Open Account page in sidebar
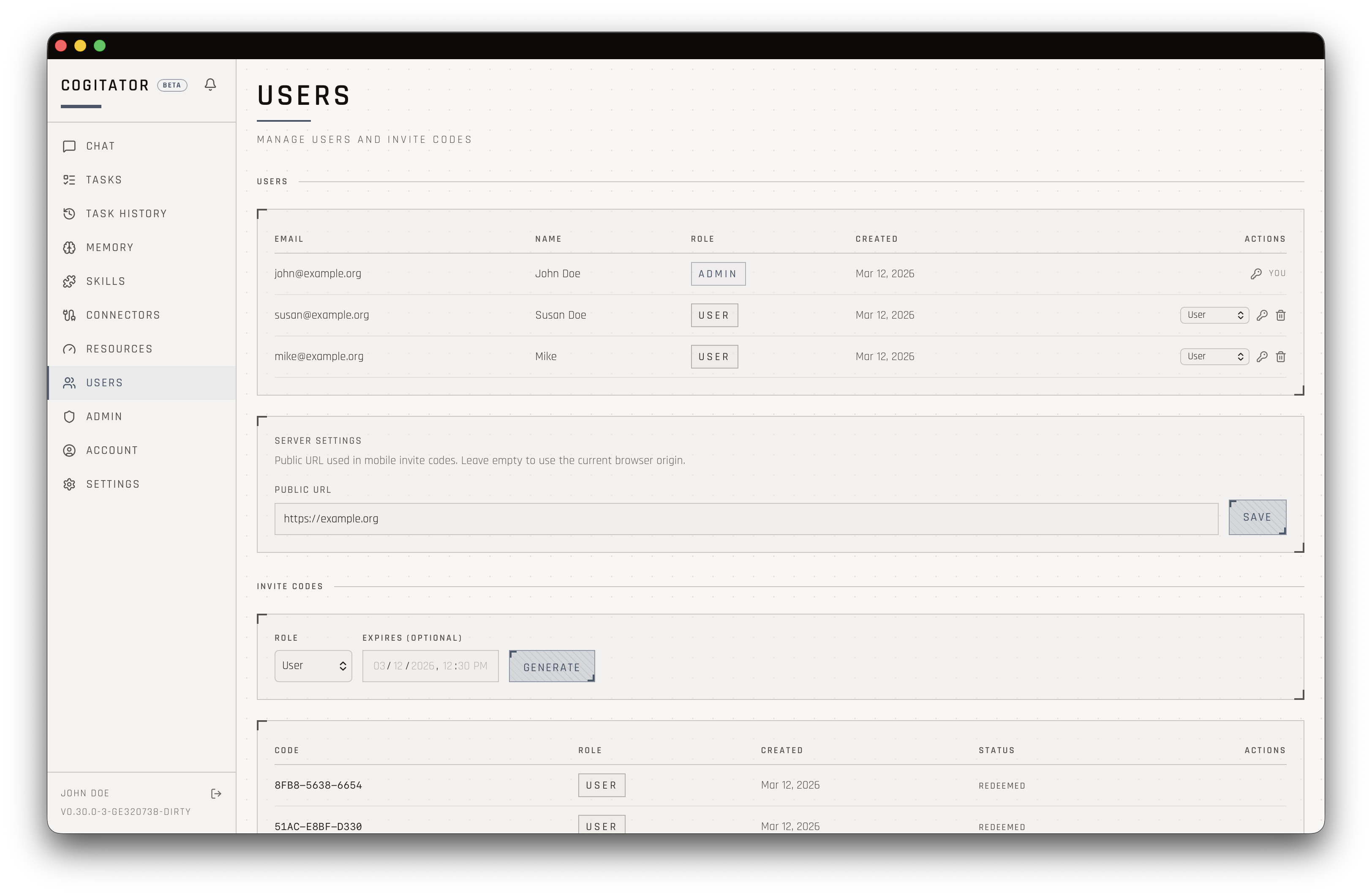Screen dimensions: 1372x896 (x=141, y=451)
